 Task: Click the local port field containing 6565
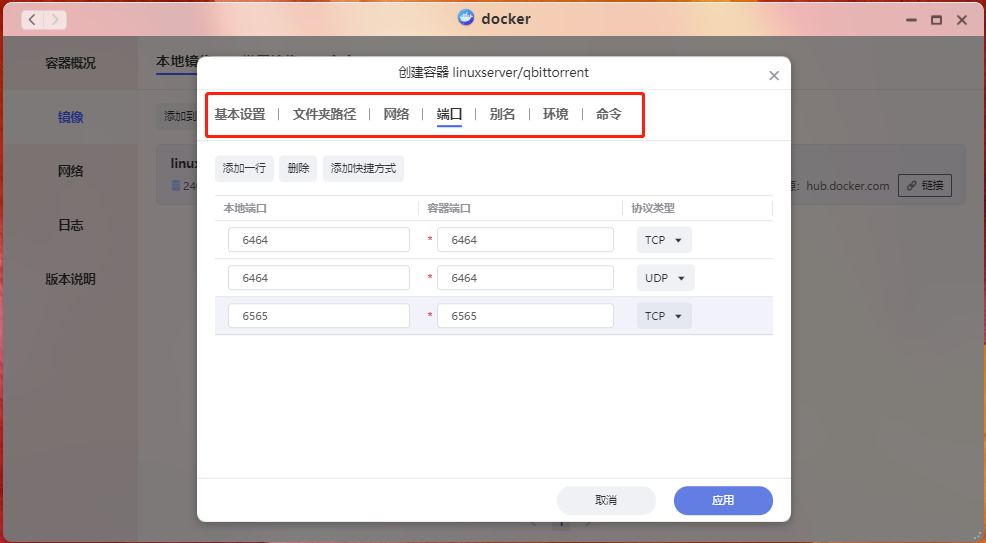point(318,316)
